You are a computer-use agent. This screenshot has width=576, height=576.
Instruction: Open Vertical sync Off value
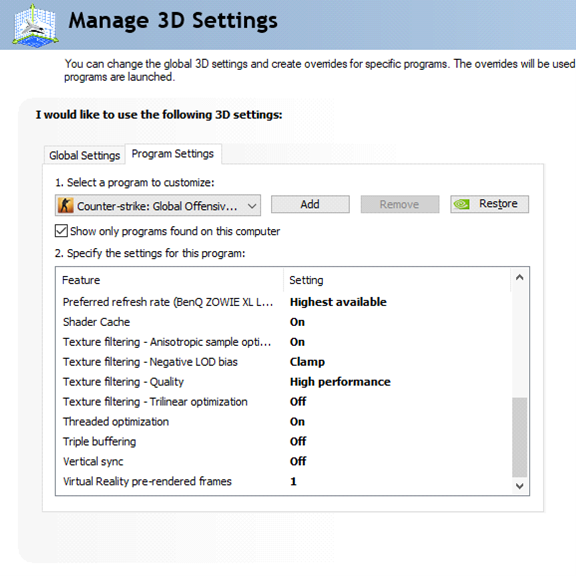tap(298, 461)
